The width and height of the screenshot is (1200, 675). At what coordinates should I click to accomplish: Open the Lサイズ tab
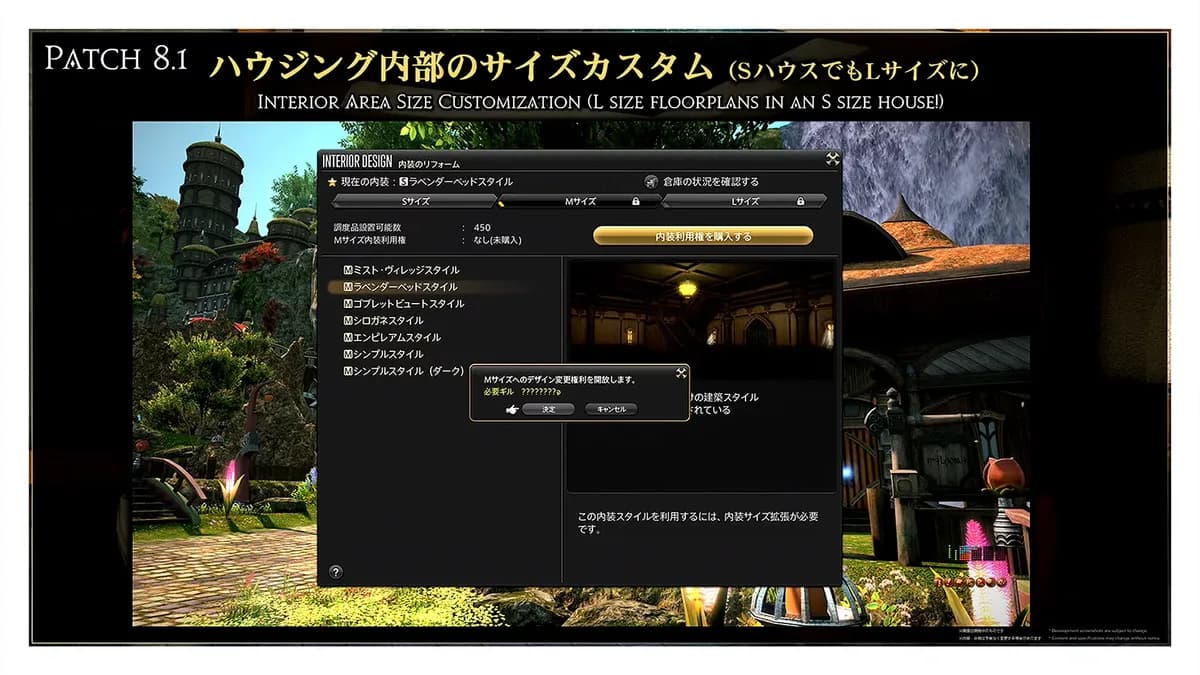pyautogui.click(x=745, y=201)
